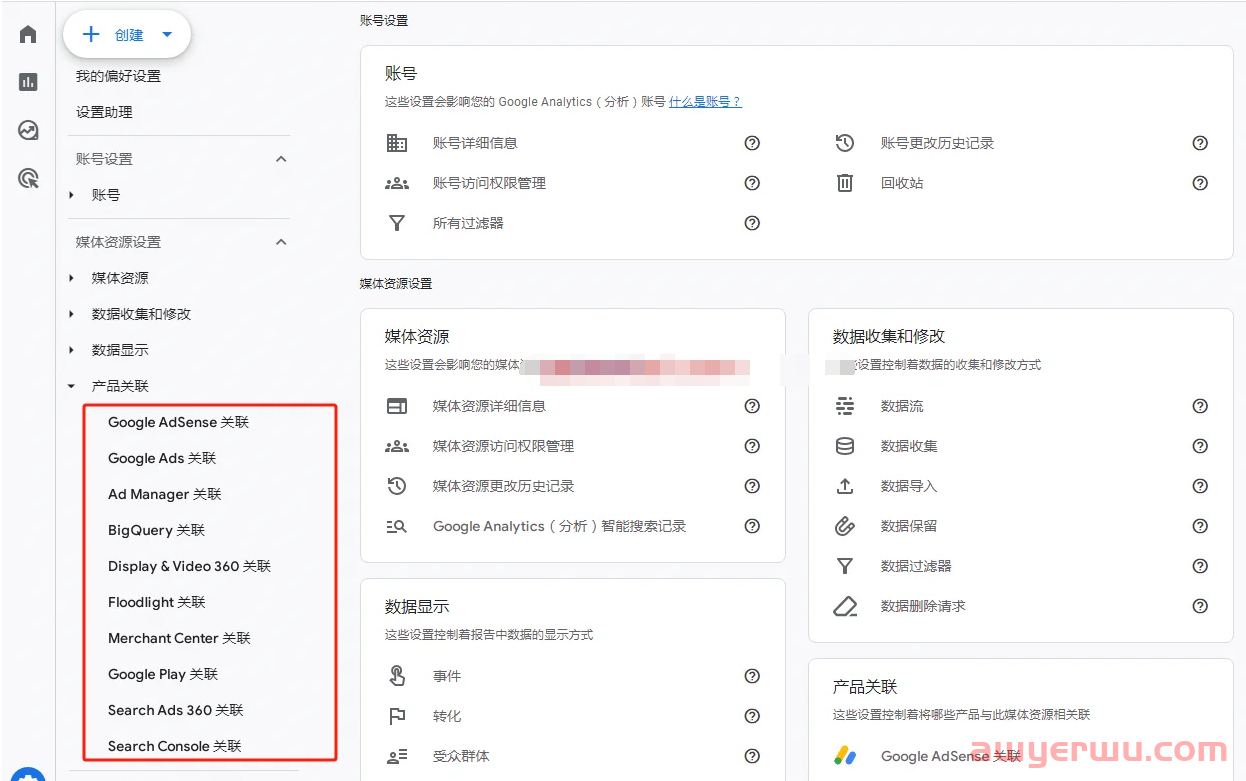1246x781 pixels.
Task: Open 账号详细信息 setting
Action: tap(475, 143)
